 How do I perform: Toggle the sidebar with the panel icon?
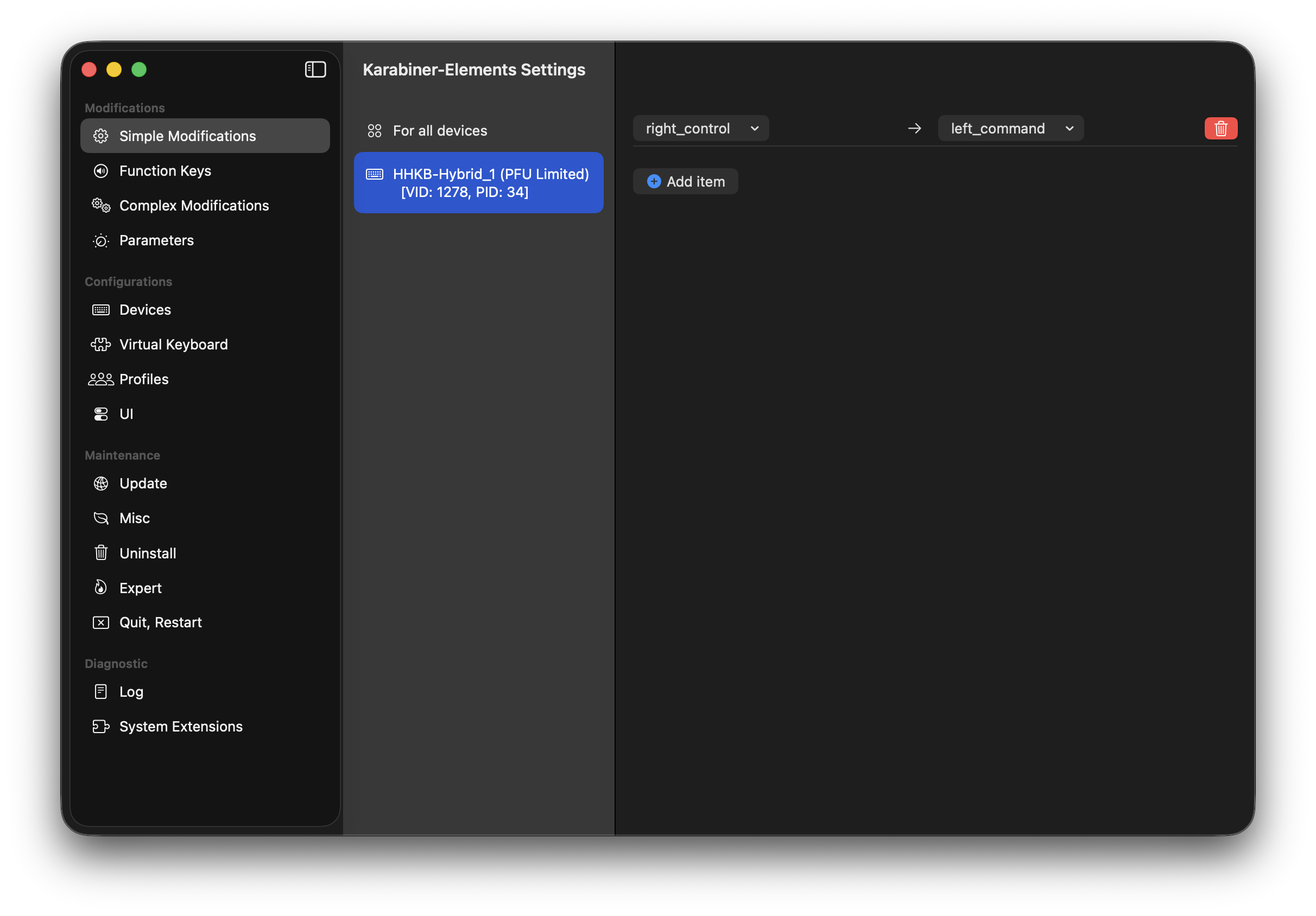315,69
